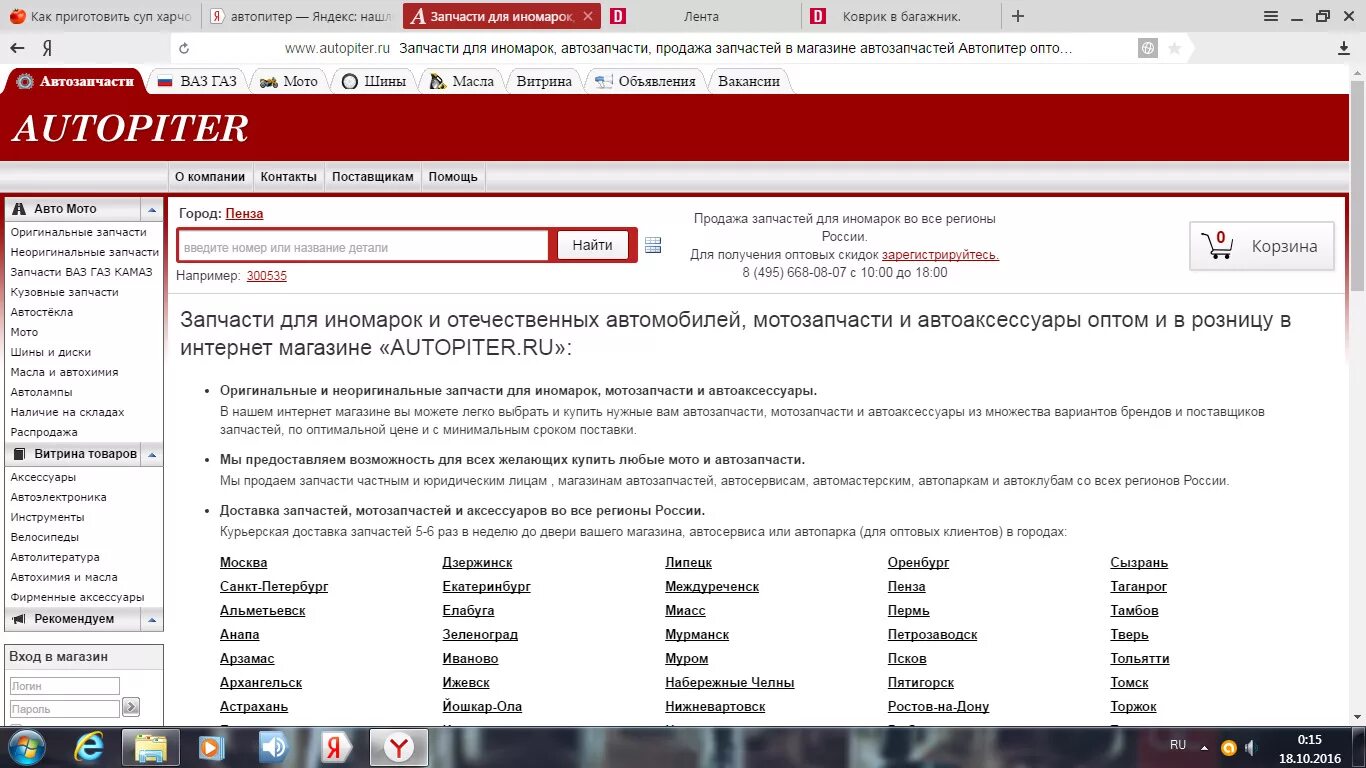Focus the Логин input field
The width and height of the screenshot is (1366, 768).
coord(65,686)
